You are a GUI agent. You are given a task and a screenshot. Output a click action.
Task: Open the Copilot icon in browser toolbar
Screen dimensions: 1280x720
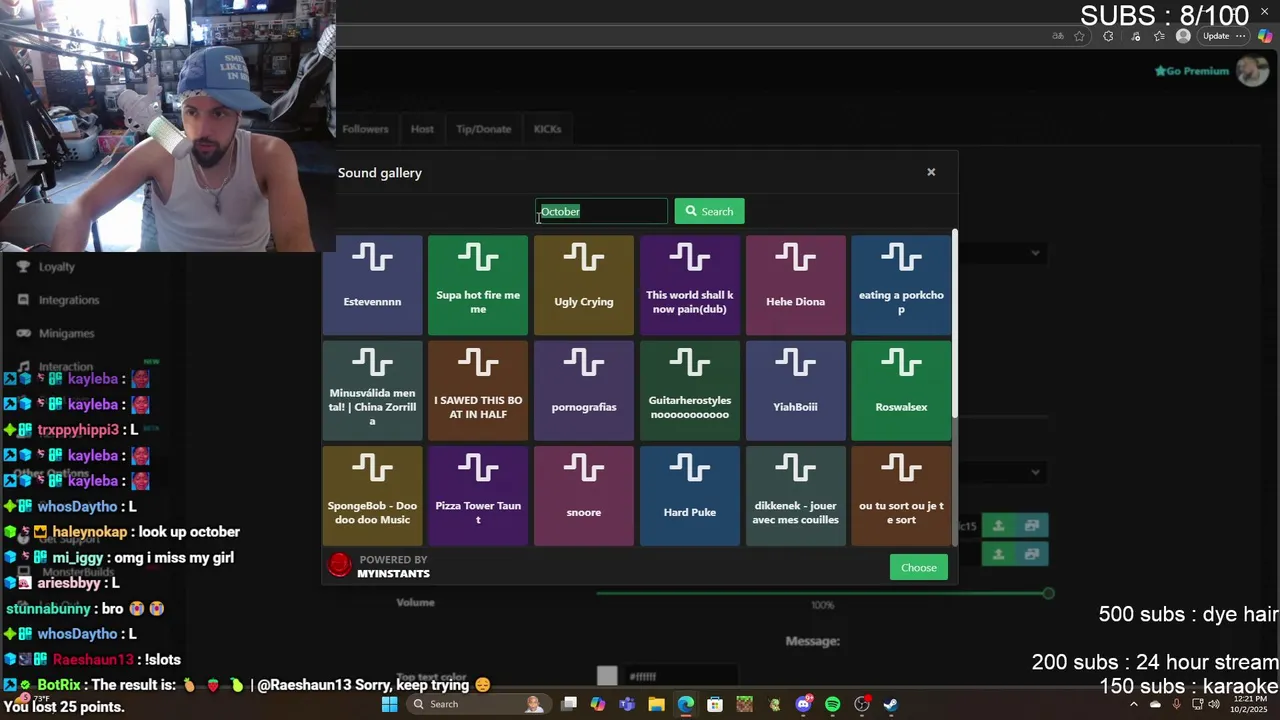click(x=1264, y=36)
